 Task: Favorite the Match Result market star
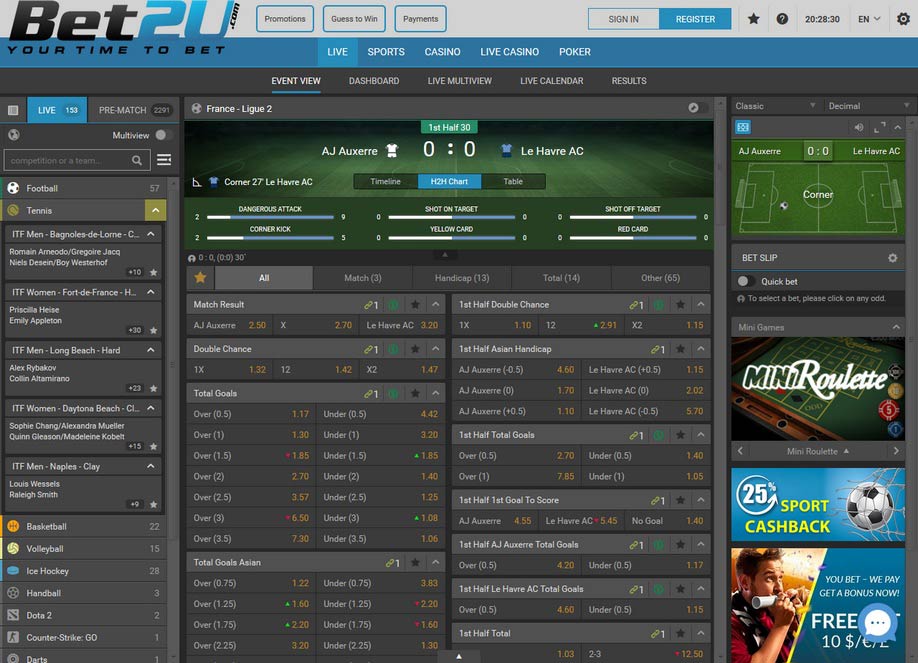pyautogui.click(x=415, y=305)
